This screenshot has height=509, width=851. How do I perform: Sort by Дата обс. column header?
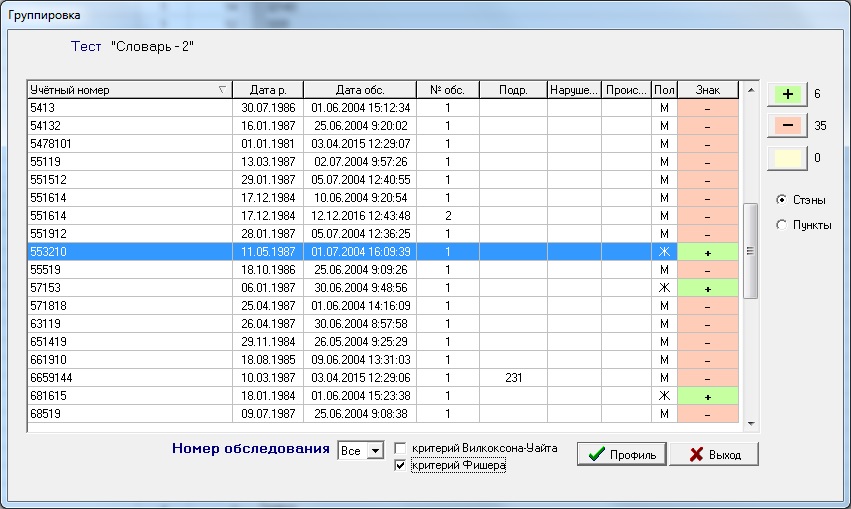pos(359,90)
